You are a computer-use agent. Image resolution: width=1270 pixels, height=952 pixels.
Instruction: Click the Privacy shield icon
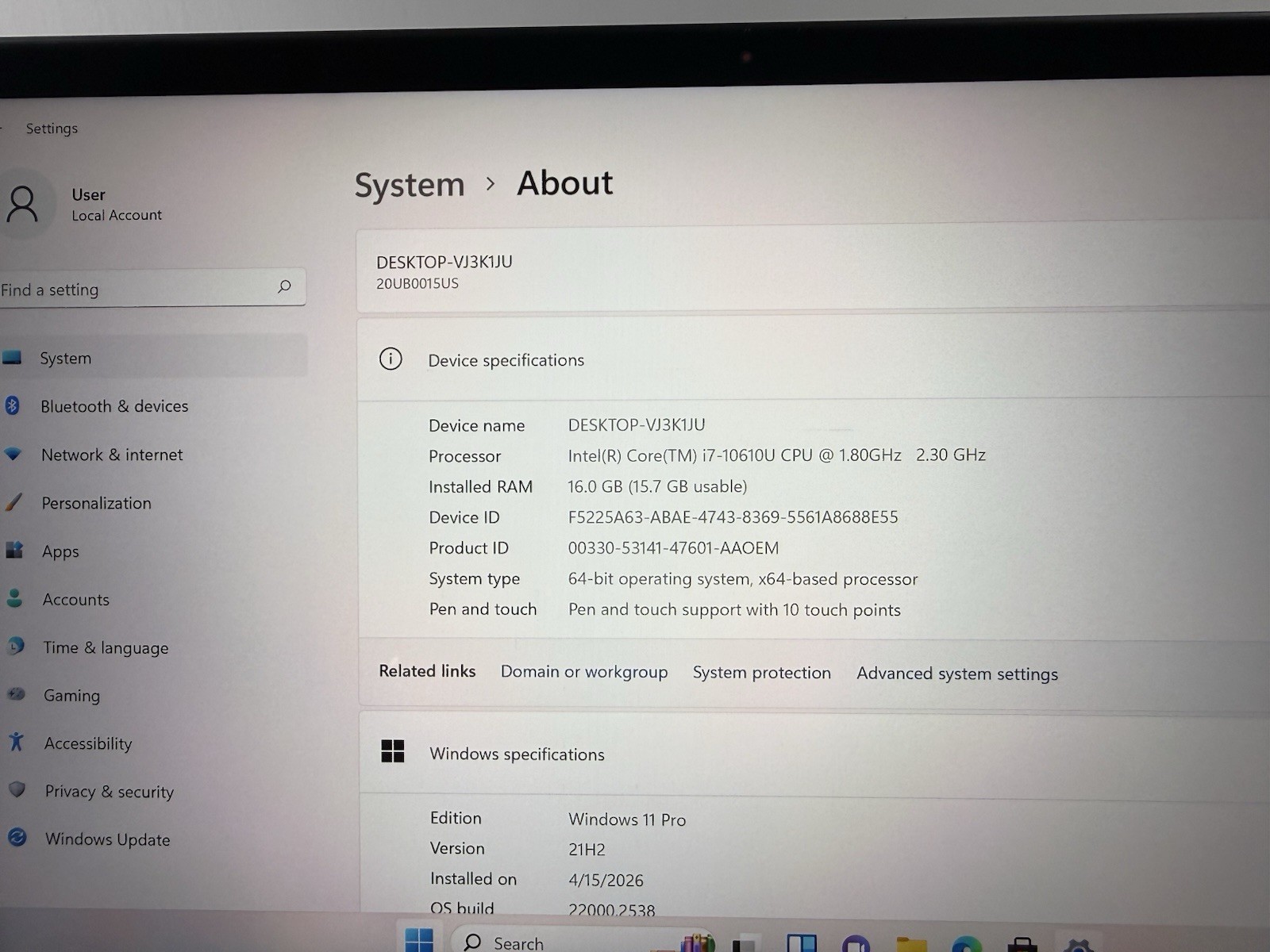pos(17,790)
